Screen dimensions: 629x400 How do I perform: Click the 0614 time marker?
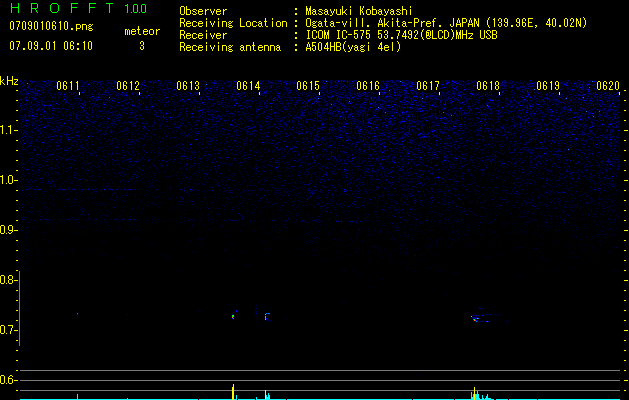248,86
